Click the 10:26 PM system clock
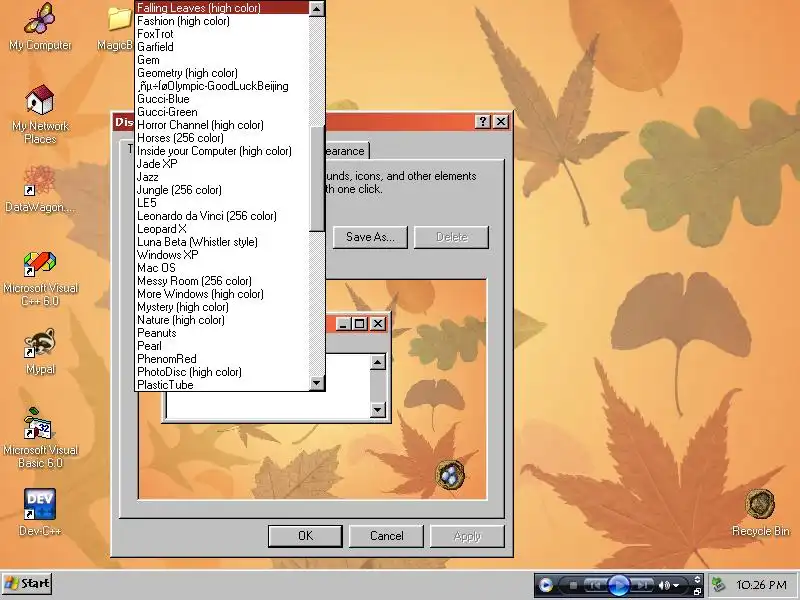Image resolution: width=800 pixels, height=600 pixels. [x=761, y=585]
